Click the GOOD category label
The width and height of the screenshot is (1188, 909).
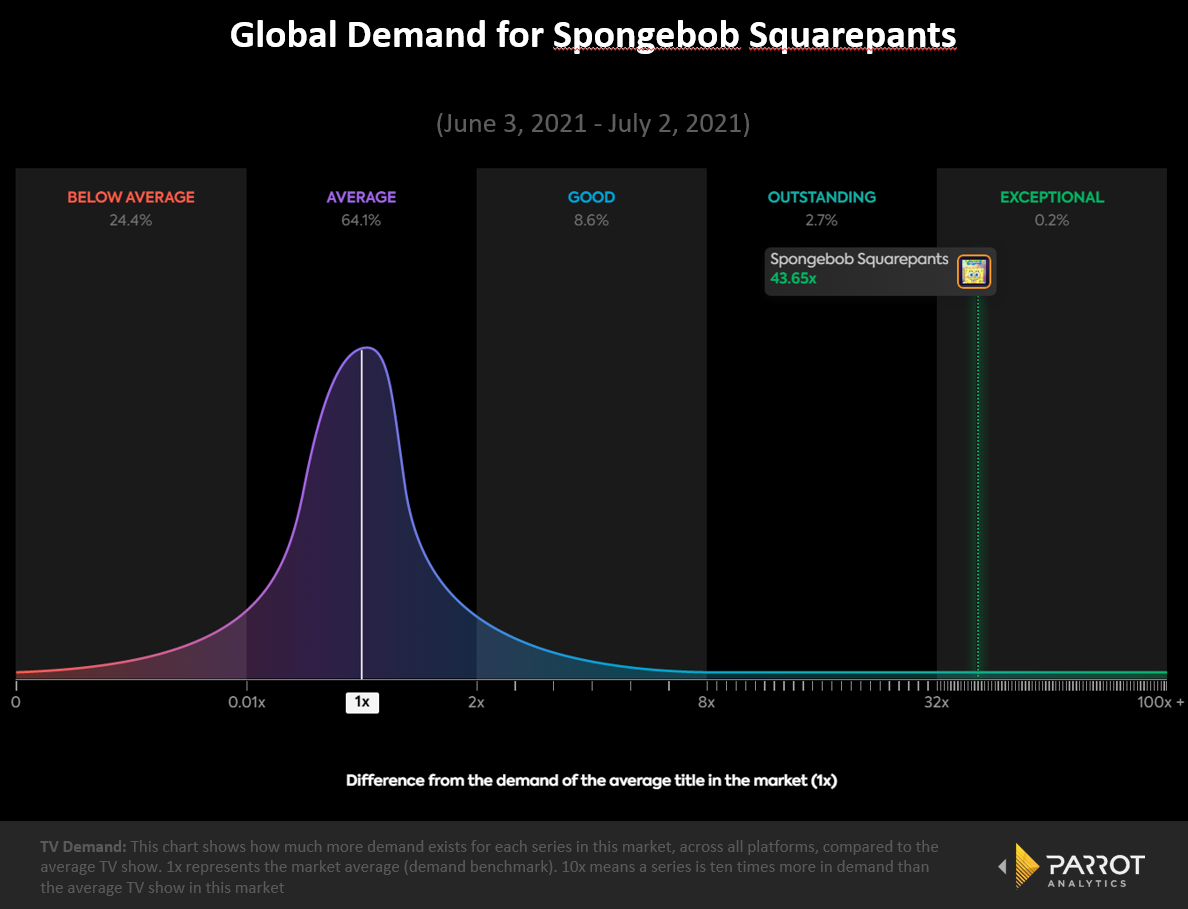click(x=592, y=197)
